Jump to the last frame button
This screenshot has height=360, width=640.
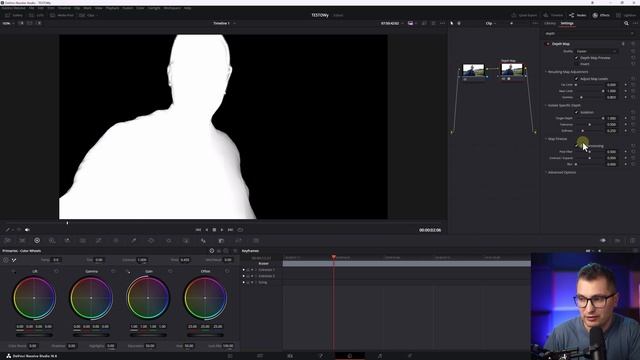point(230,230)
